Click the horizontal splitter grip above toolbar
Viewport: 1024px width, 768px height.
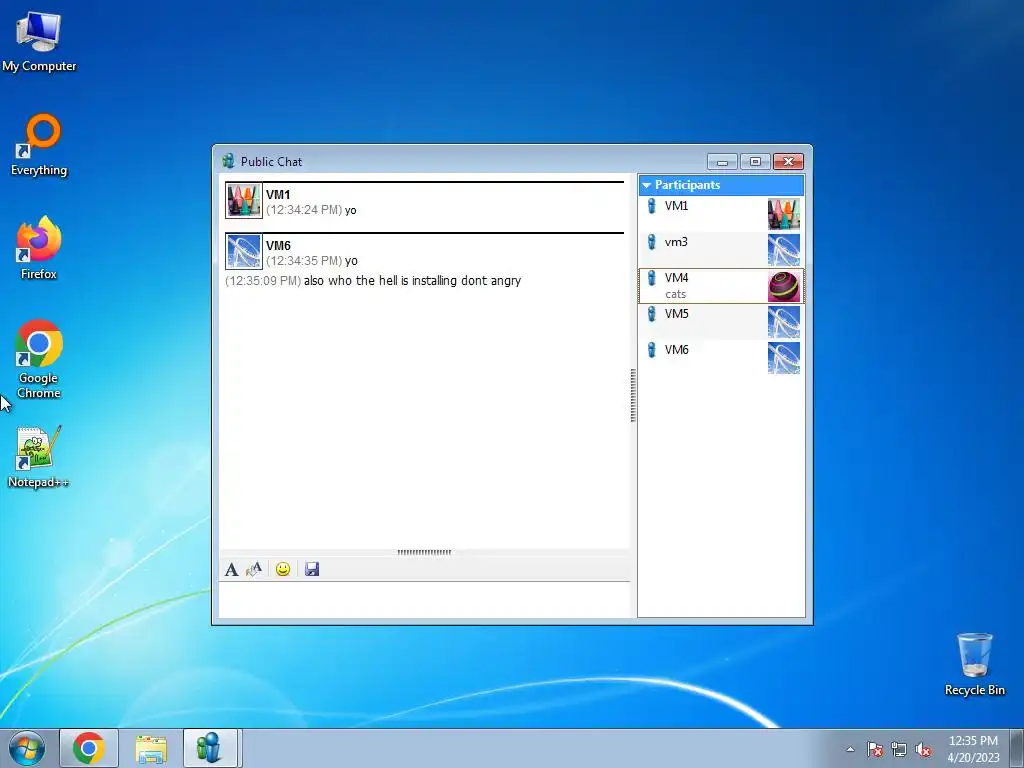point(424,552)
